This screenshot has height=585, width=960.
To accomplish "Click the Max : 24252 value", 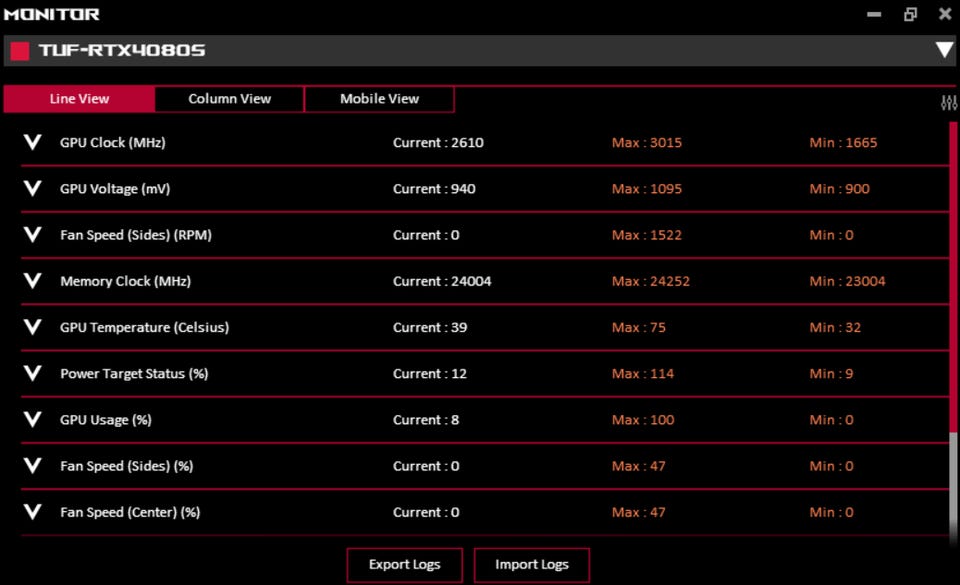I will pyautogui.click(x=651, y=281).
